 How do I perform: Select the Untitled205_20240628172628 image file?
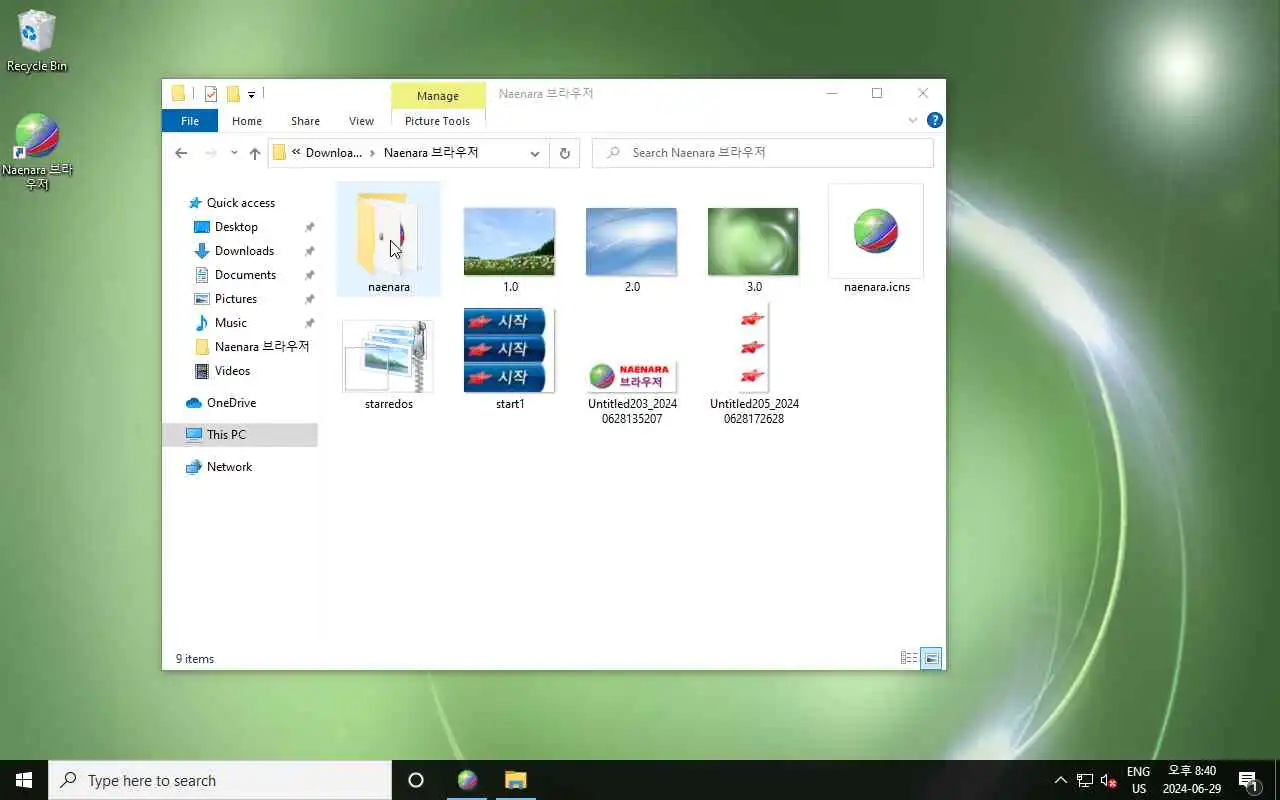pyautogui.click(x=753, y=348)
